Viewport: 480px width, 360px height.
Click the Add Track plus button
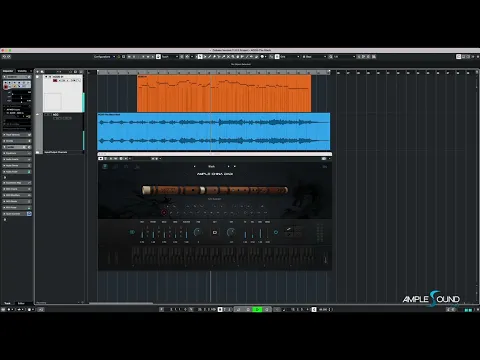[38, 71]
